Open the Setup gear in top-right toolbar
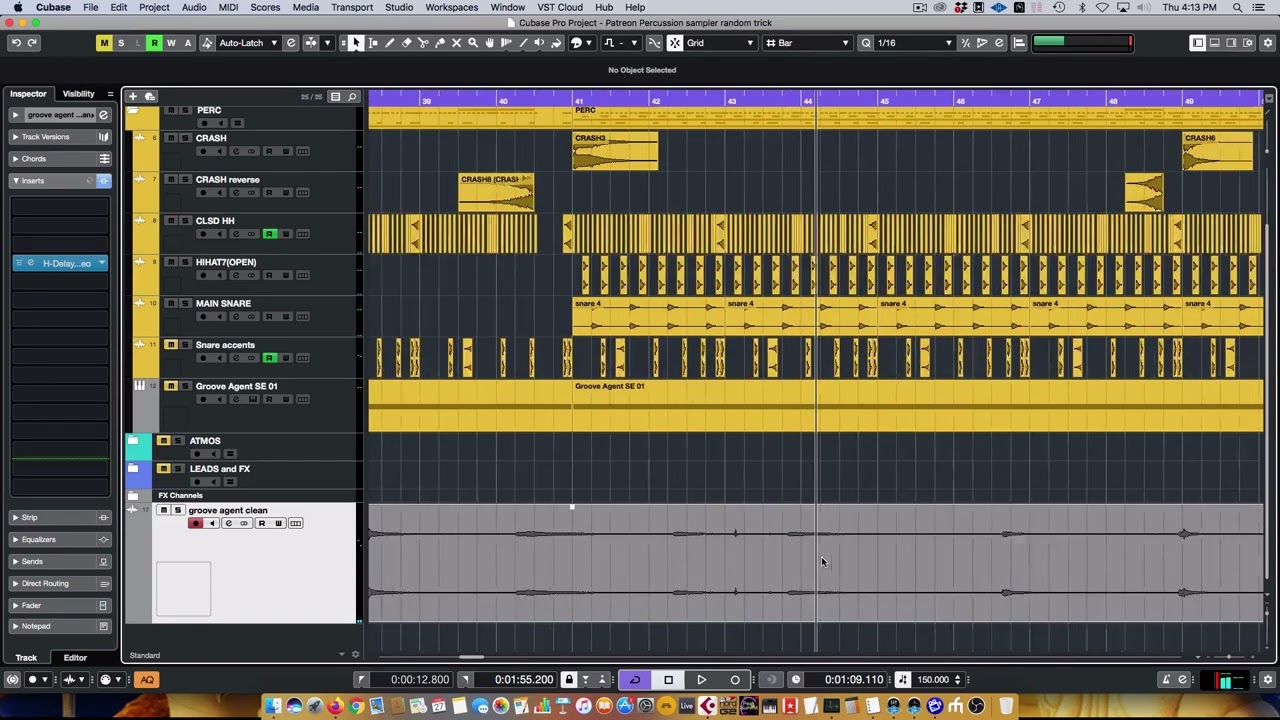The width and height of the screenshot is (1280, 720). [x=1268, y=43]
